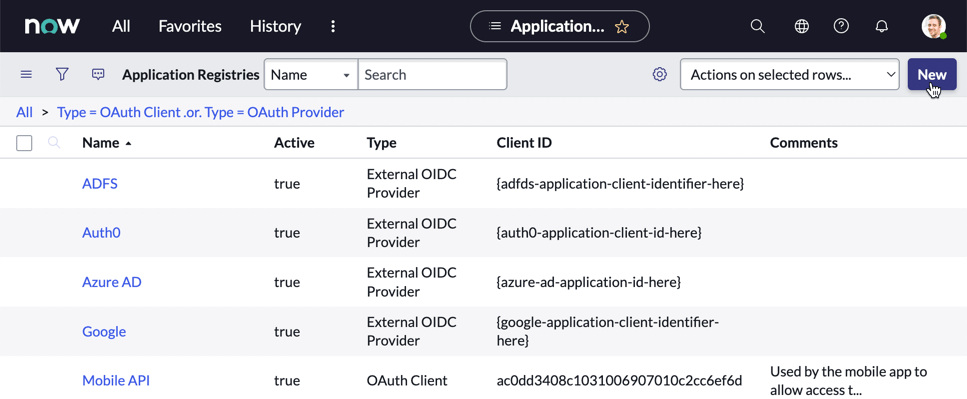
Task: Toggle the filter funnel icon
Action: click(62, 75)
